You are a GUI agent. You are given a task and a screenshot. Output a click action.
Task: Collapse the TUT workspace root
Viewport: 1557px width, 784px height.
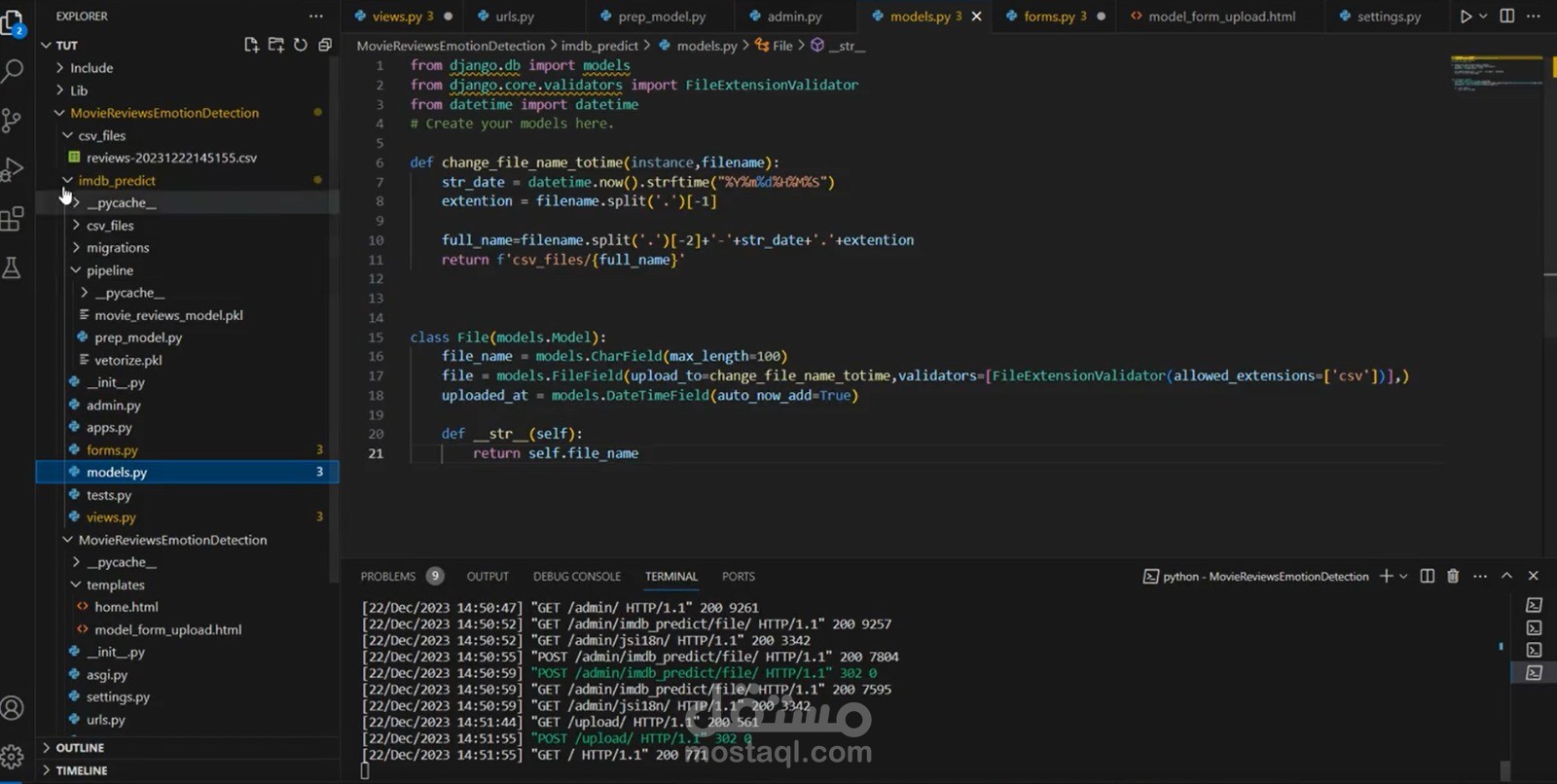click(x=46, y=46)
